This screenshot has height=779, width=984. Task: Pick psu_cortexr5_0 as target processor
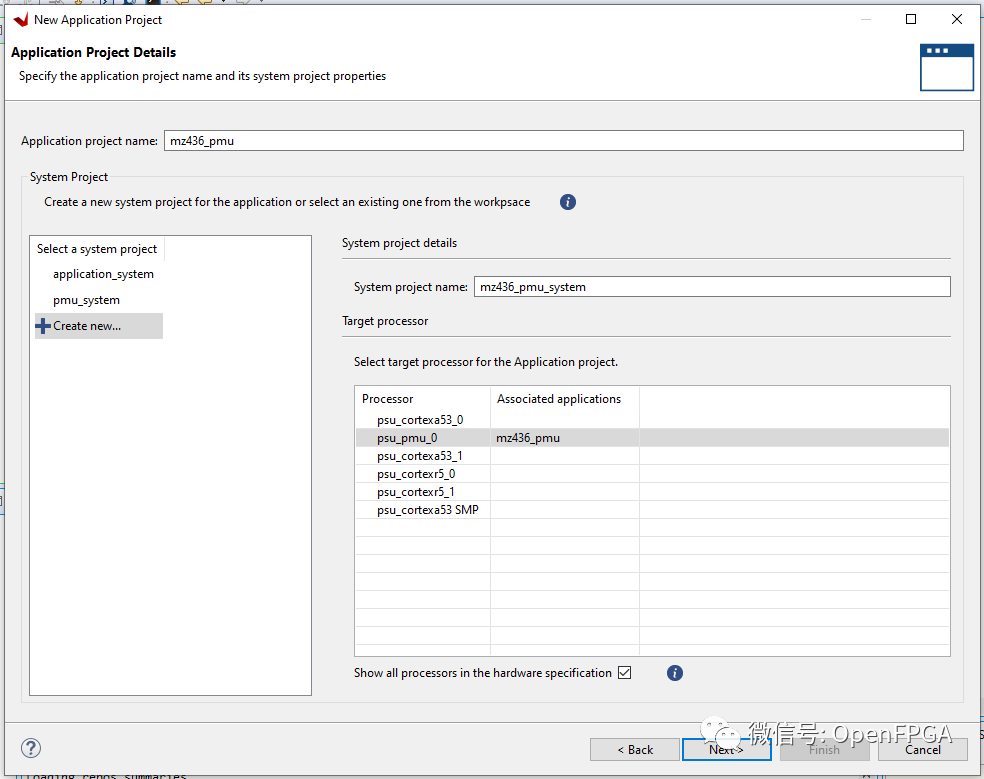pos(416,474)
